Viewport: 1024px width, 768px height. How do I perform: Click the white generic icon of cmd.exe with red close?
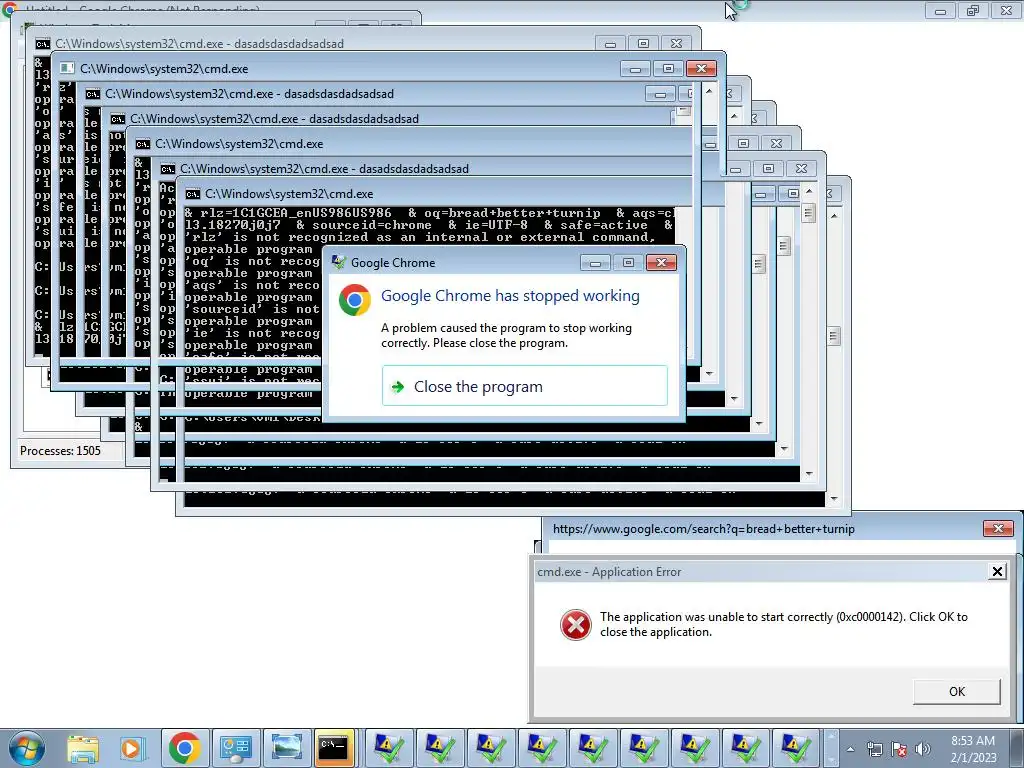tap(67, 69)
